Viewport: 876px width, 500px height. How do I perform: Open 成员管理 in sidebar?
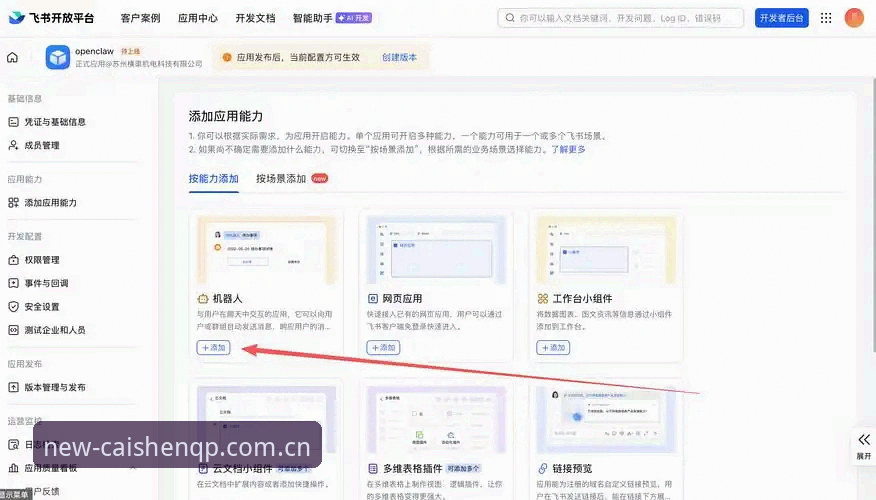[42, 145]
